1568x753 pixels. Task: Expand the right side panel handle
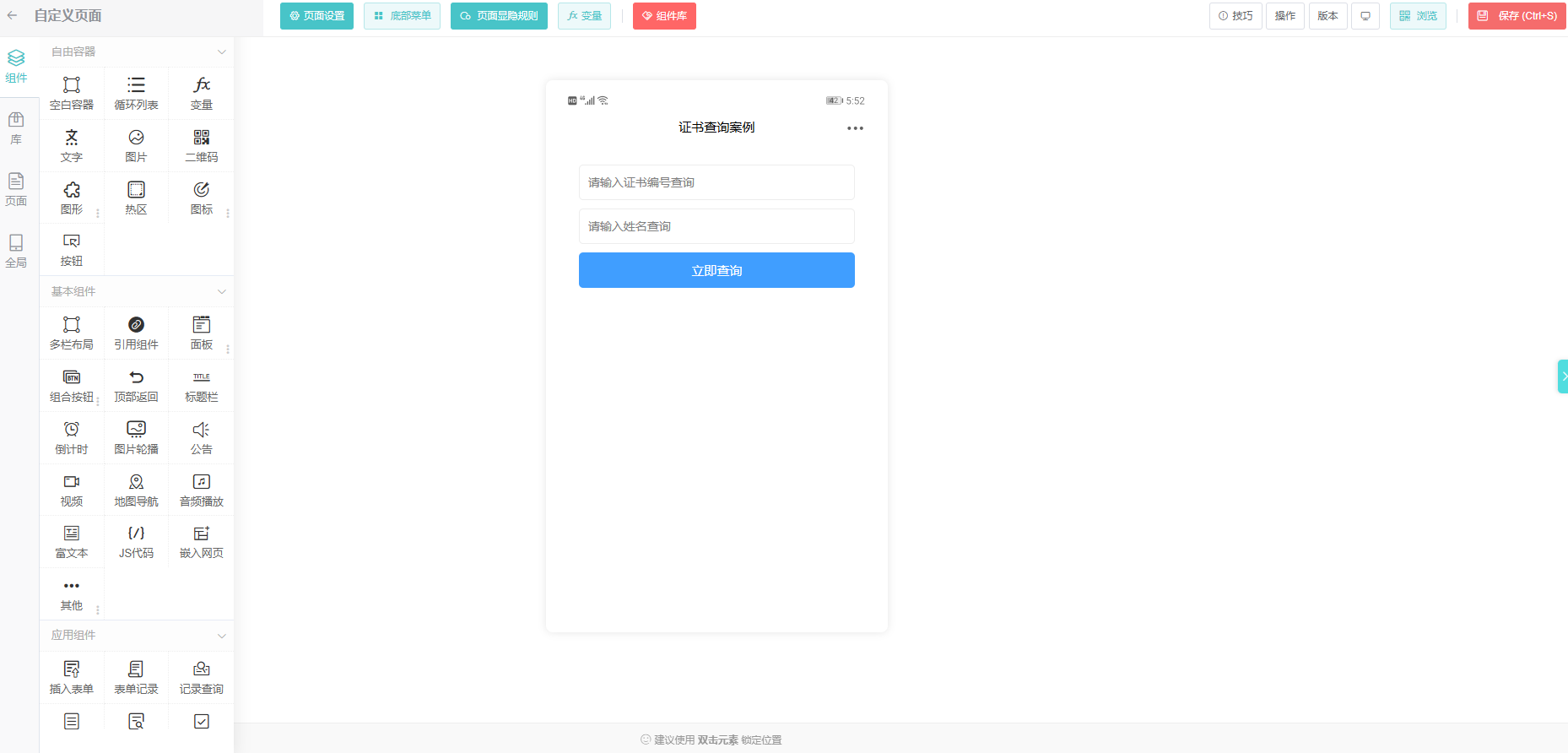tap(1563, 376)
